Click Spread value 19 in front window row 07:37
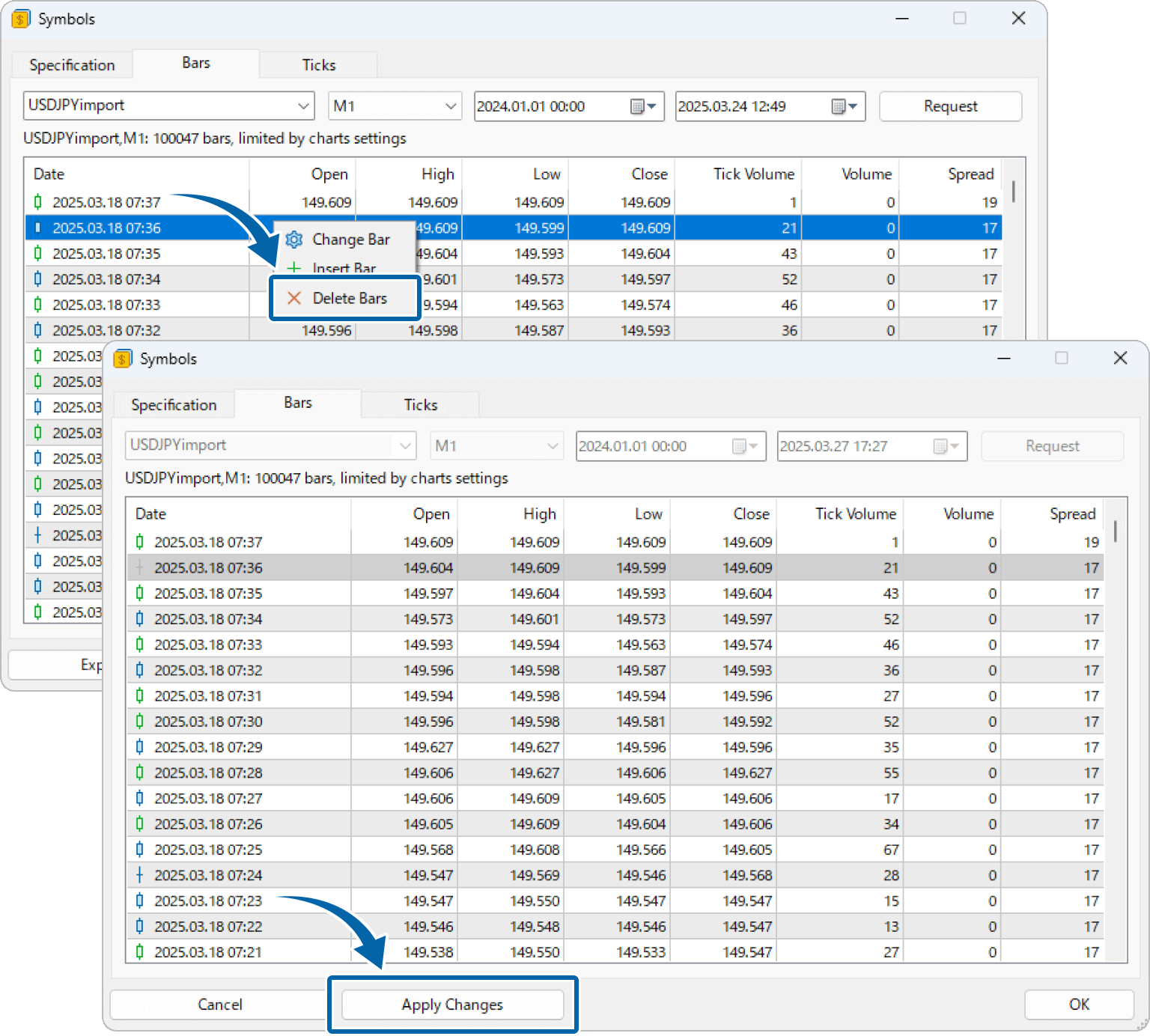Image resolution: width=1150 pixels, height=1036 pixels. (x=1092, y=542)
